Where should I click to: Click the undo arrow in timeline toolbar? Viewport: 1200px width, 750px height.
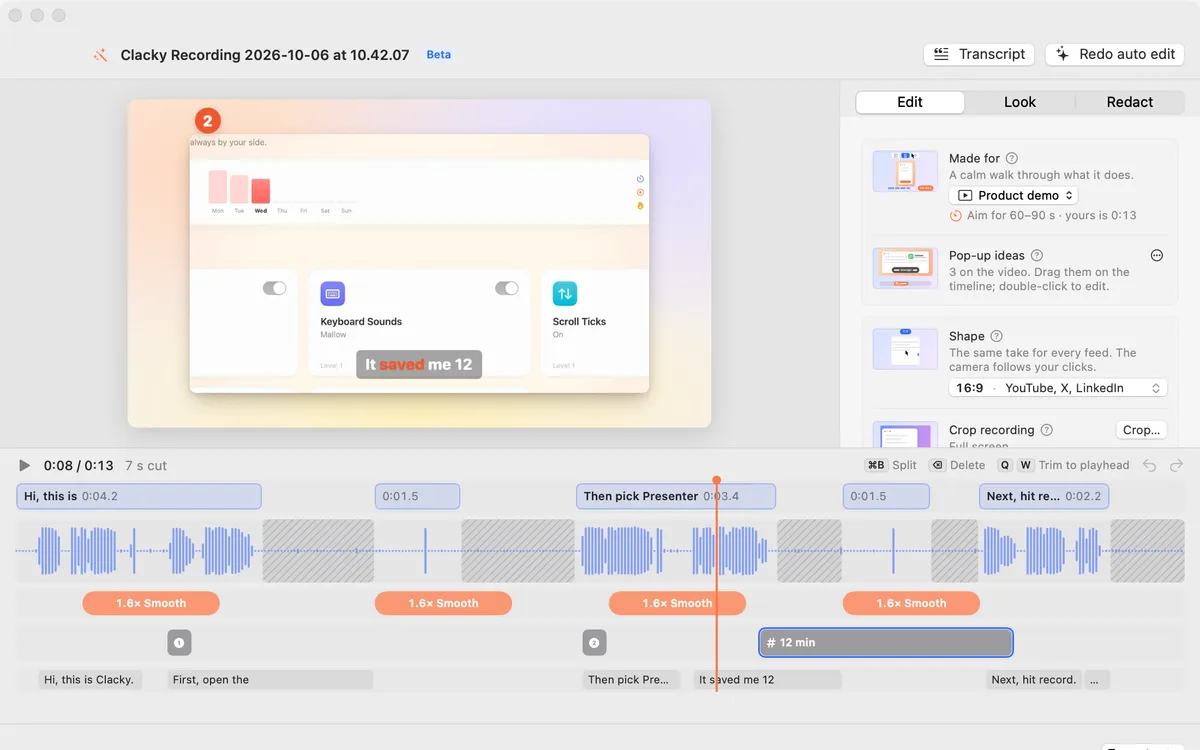pos(1150,465)
